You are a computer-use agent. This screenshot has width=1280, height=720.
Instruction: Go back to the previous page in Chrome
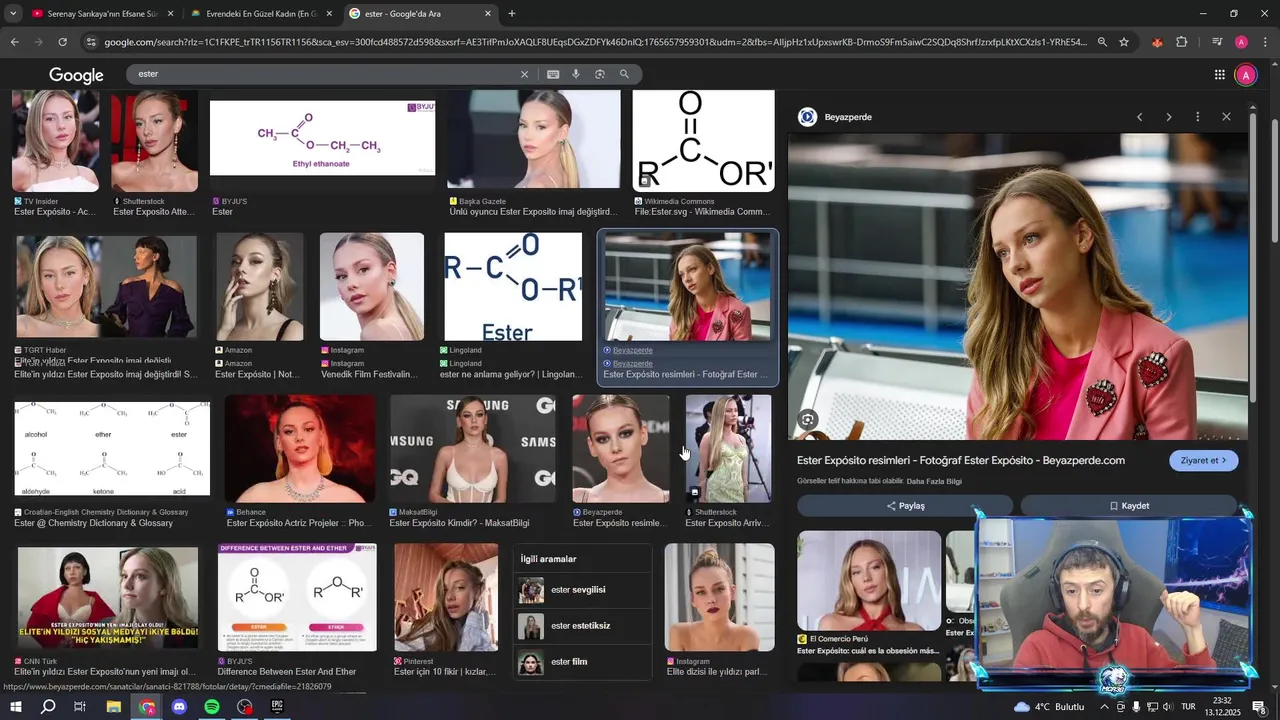14,42
